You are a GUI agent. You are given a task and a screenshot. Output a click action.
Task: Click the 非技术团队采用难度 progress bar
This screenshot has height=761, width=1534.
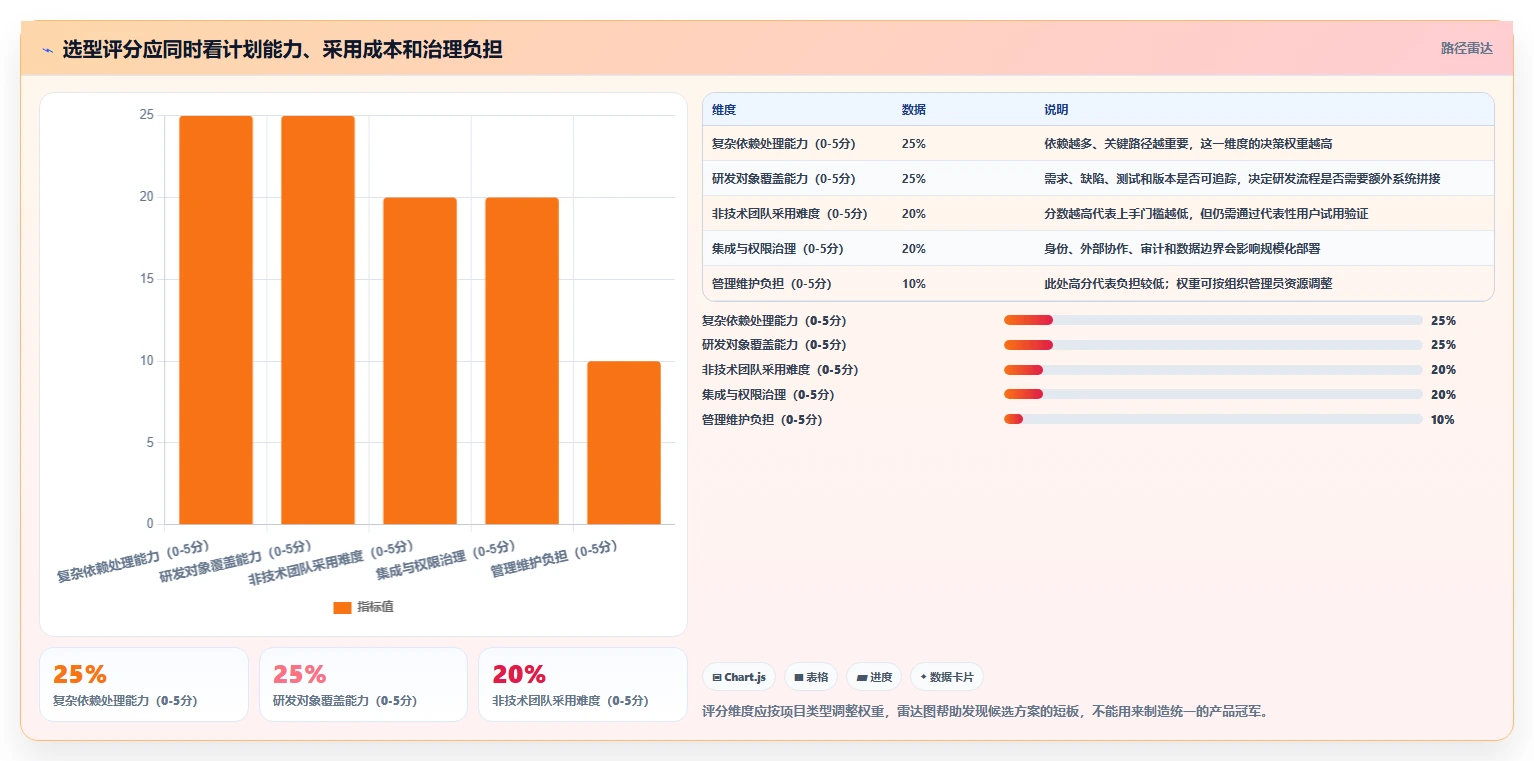coord(1213,370)
